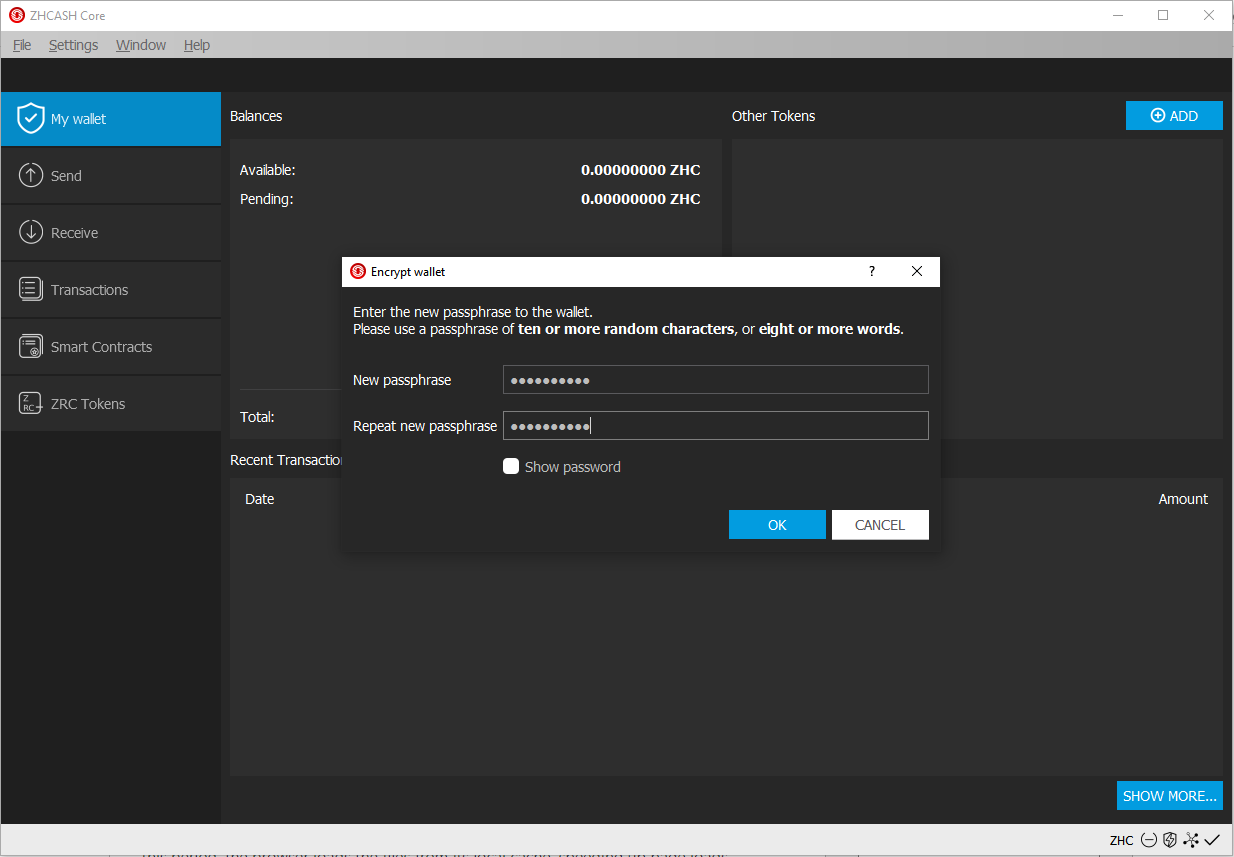The width and height of the screenshot is (1234, 857).
Task: Click the Balances heading
Action: tap(256, 116)
